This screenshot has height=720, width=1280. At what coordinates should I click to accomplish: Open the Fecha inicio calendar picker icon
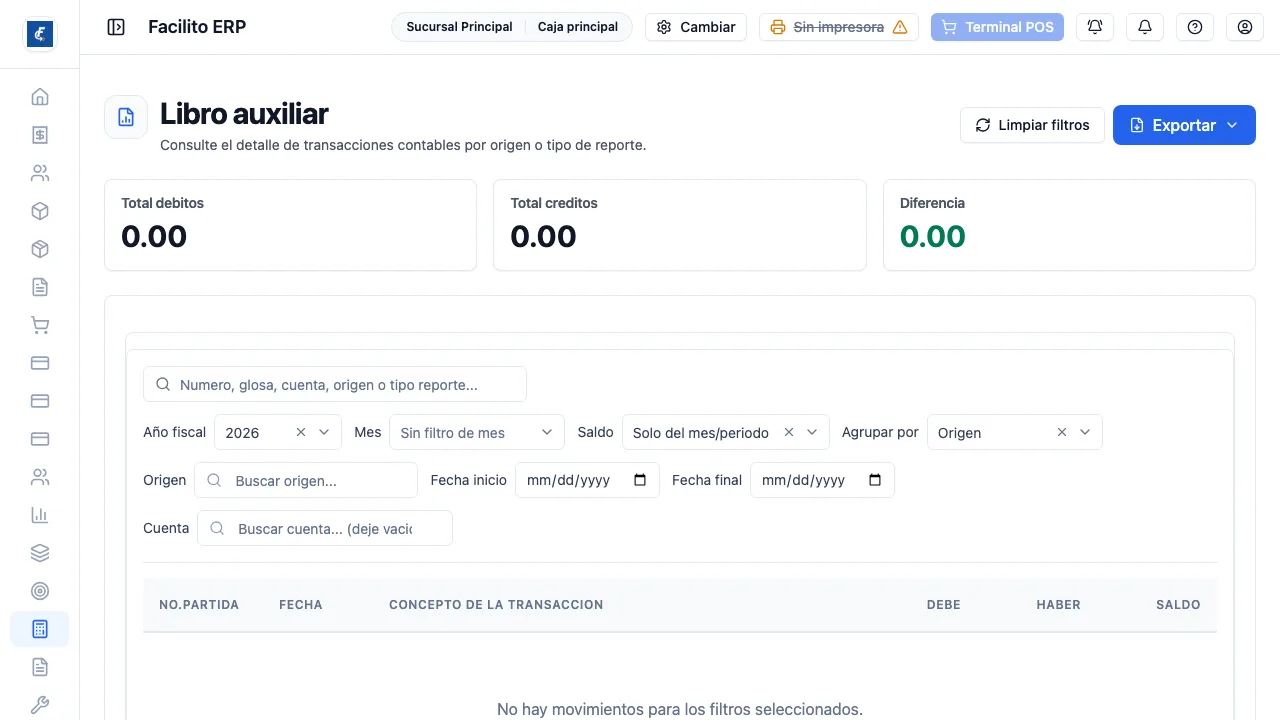click(x=641, y=480)
